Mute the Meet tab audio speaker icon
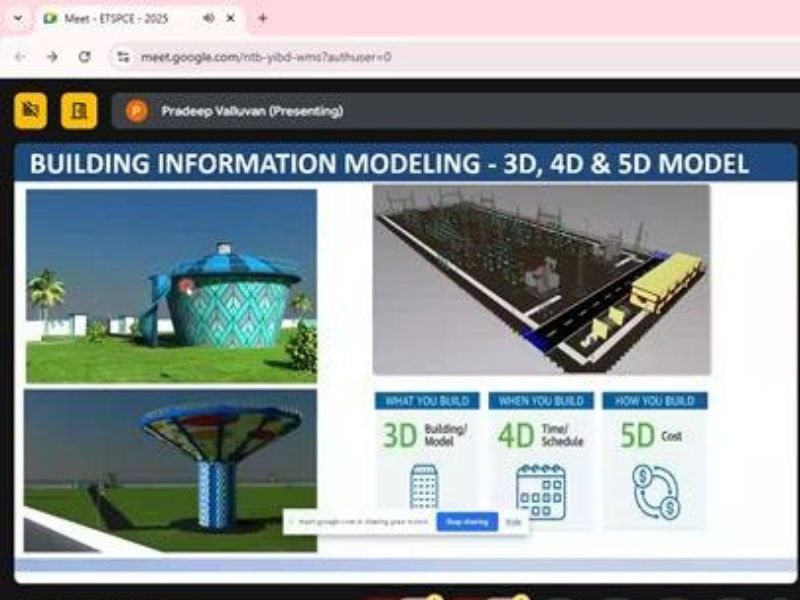Viewport: 800px width, 600px height. (x=208, y=18)
